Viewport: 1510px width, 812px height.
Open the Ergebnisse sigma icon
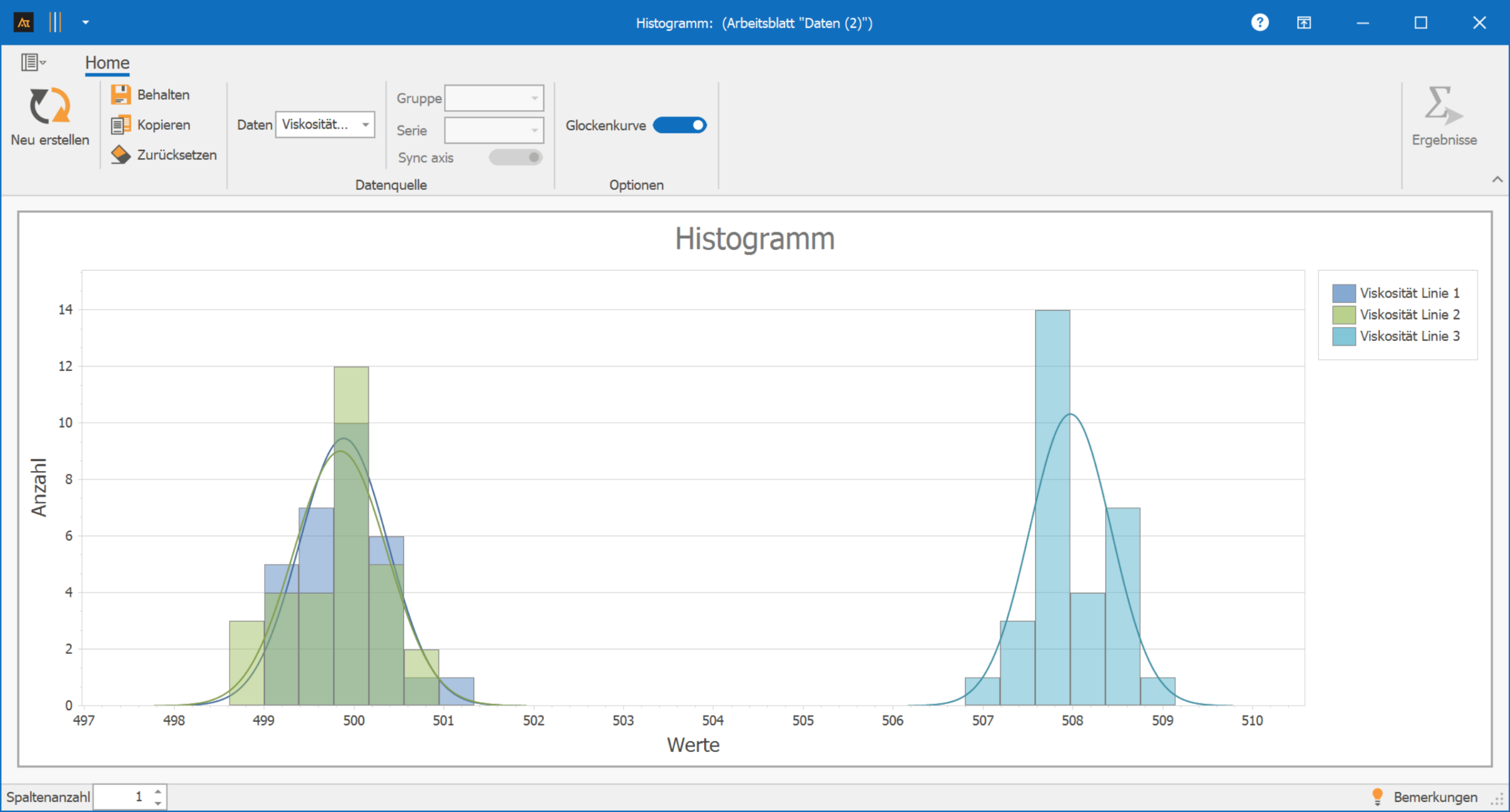(1443, 106)
